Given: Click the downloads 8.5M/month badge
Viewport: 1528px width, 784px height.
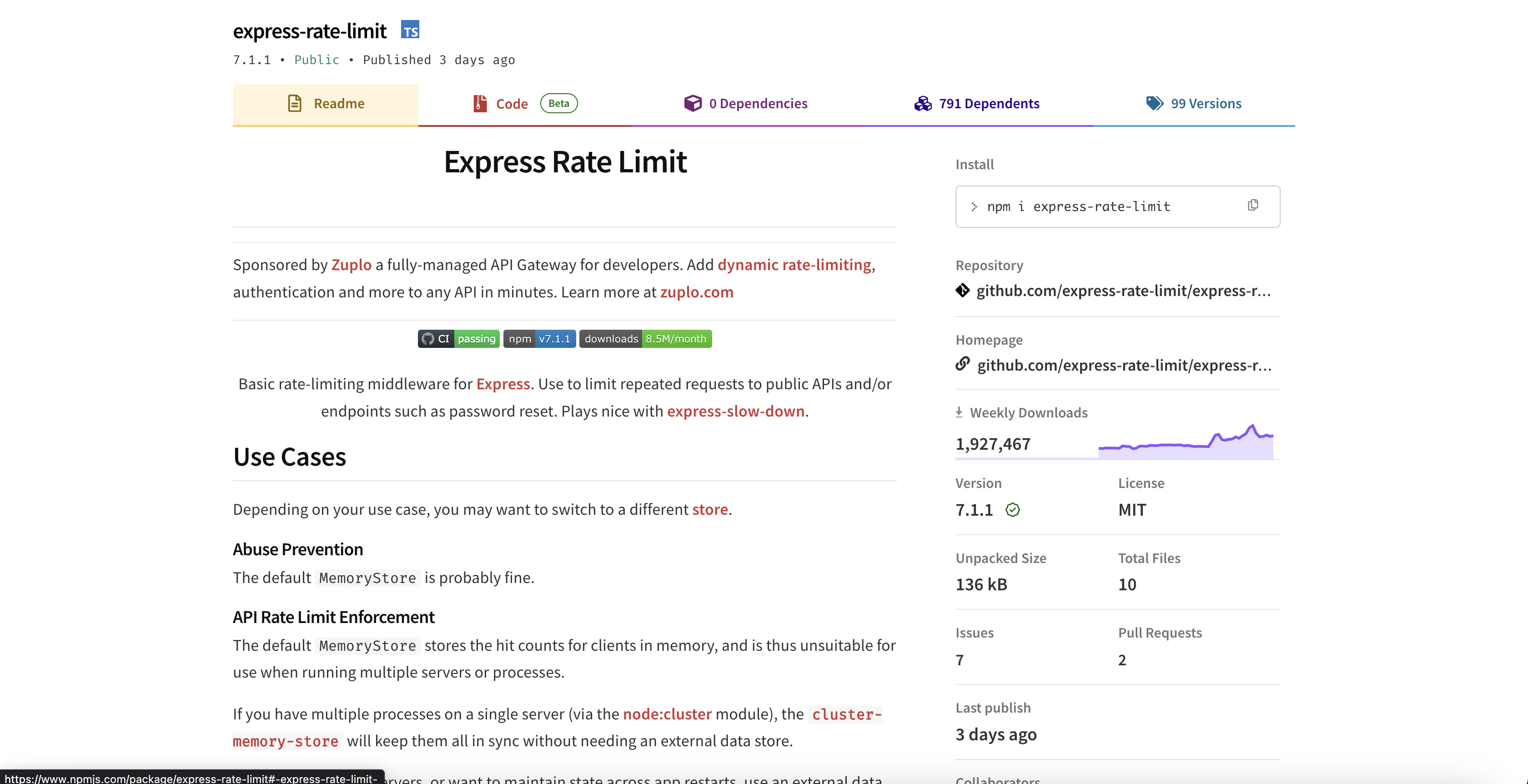Looking at the screenshot, I should point(645,339).
